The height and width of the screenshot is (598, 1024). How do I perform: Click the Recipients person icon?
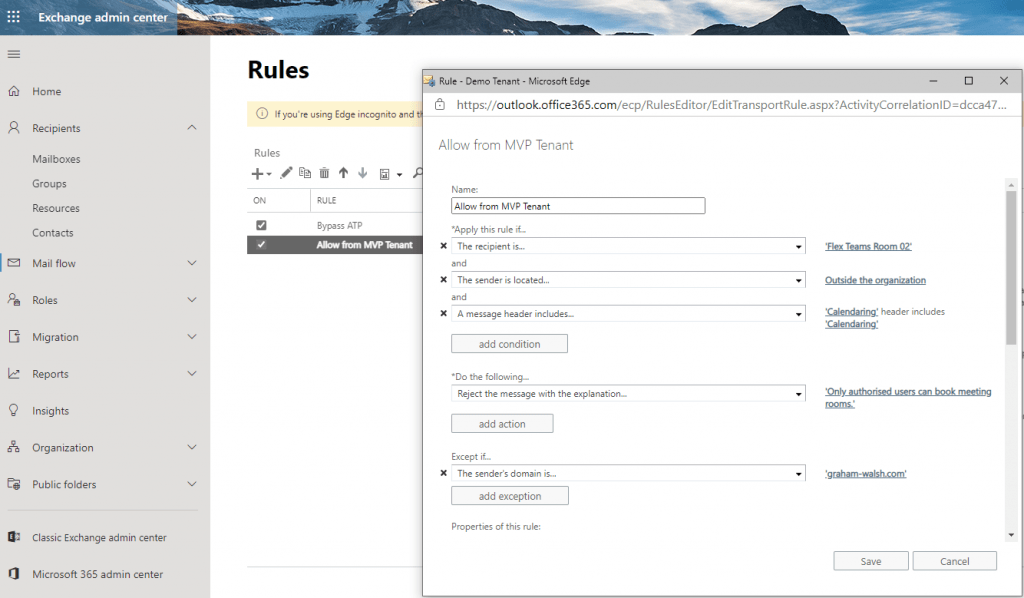click(x=14, y=128)
